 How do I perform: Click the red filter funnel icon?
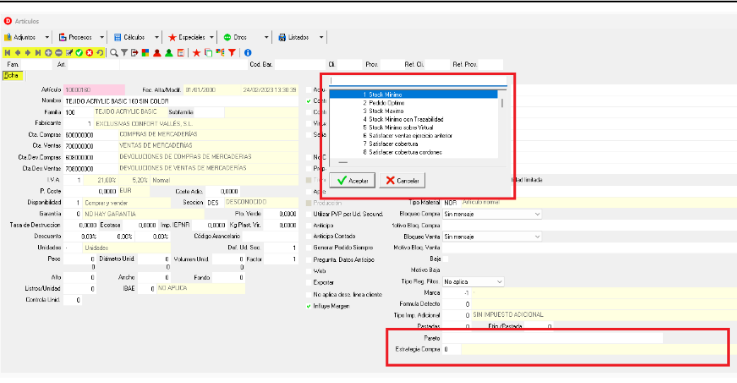click(232, 53)
